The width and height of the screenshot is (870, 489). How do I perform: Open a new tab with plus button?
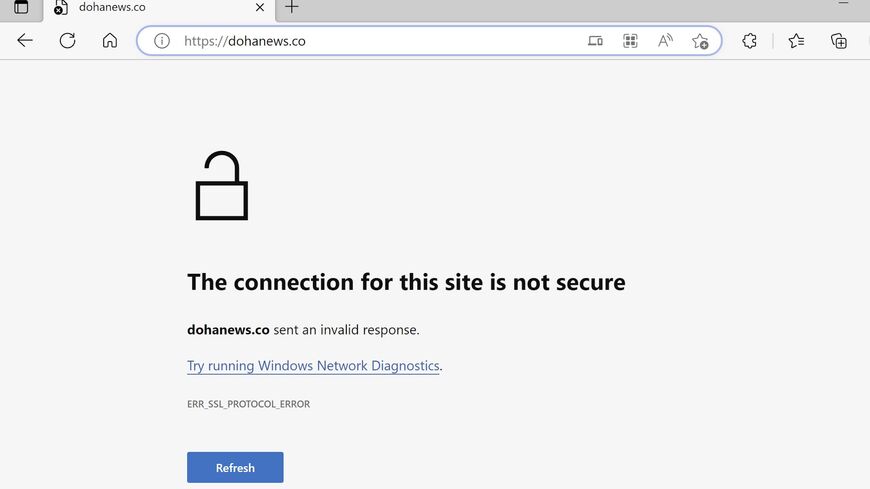[292, 7]
